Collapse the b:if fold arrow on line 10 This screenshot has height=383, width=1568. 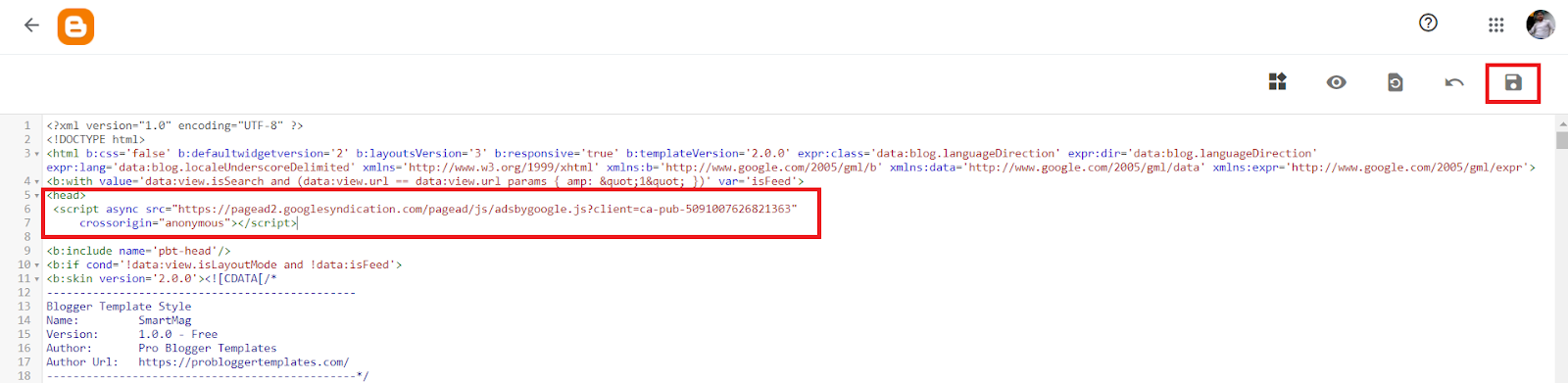(x=37, y=265)
